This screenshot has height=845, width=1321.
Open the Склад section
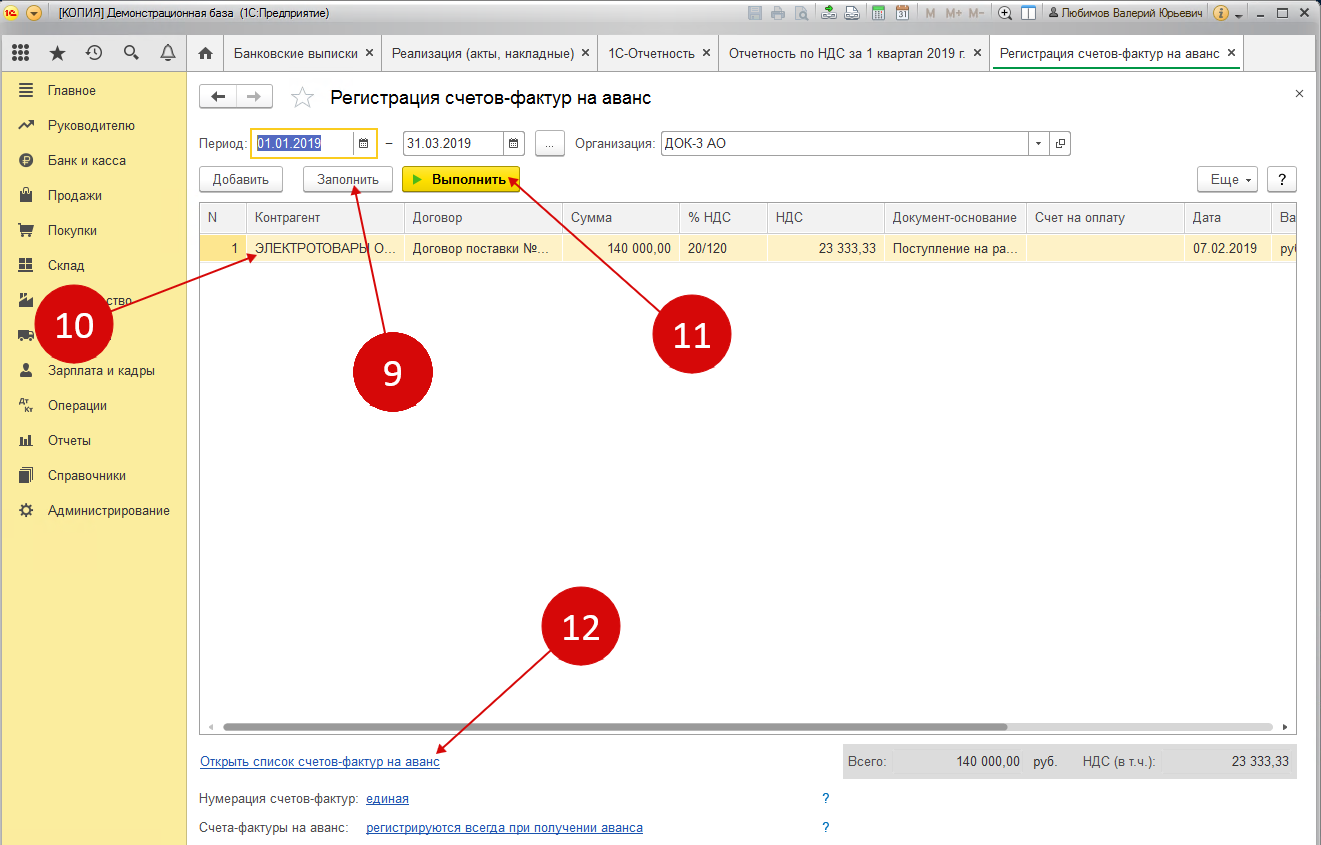tap(66, 265)
